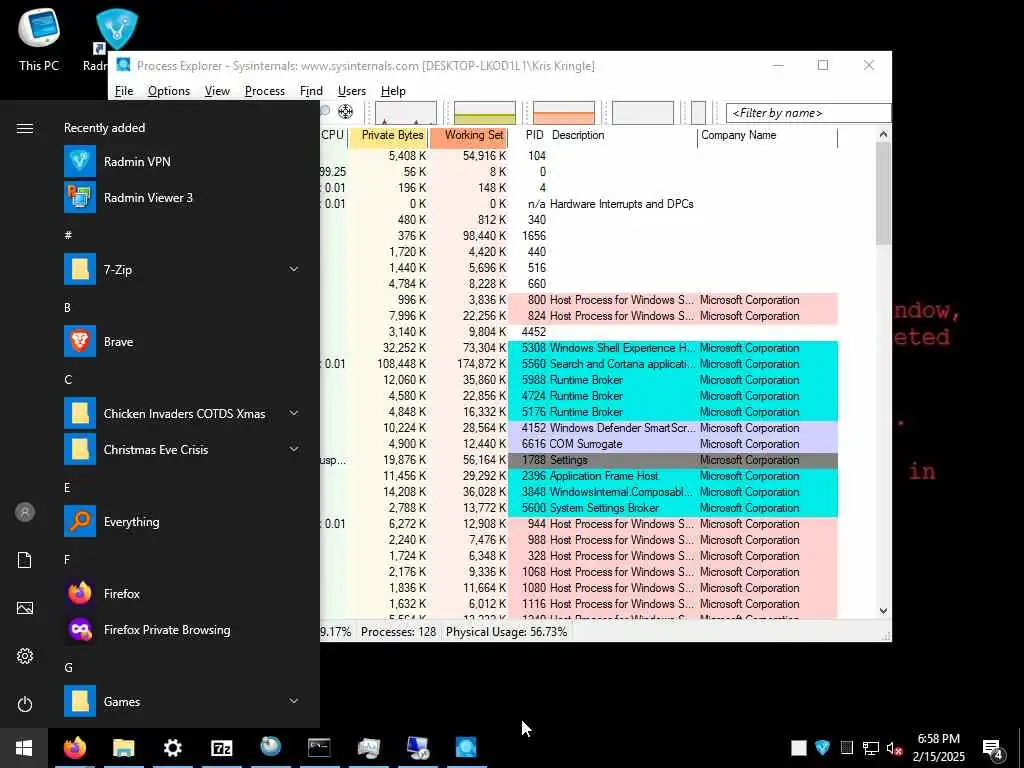Screen dimensions: 1024x768
Task: Open the user account icon in Start
Action: pyautogui.click(x=25, y=512)
